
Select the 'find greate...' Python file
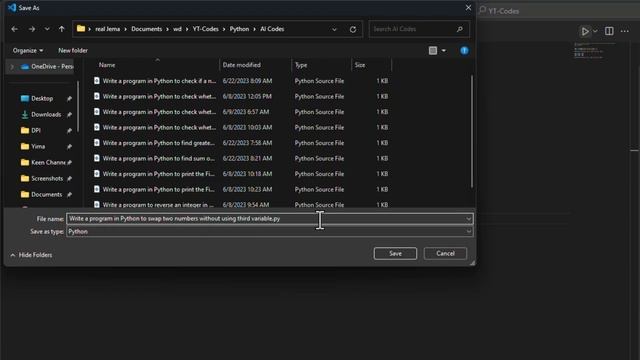pos(241,143)
